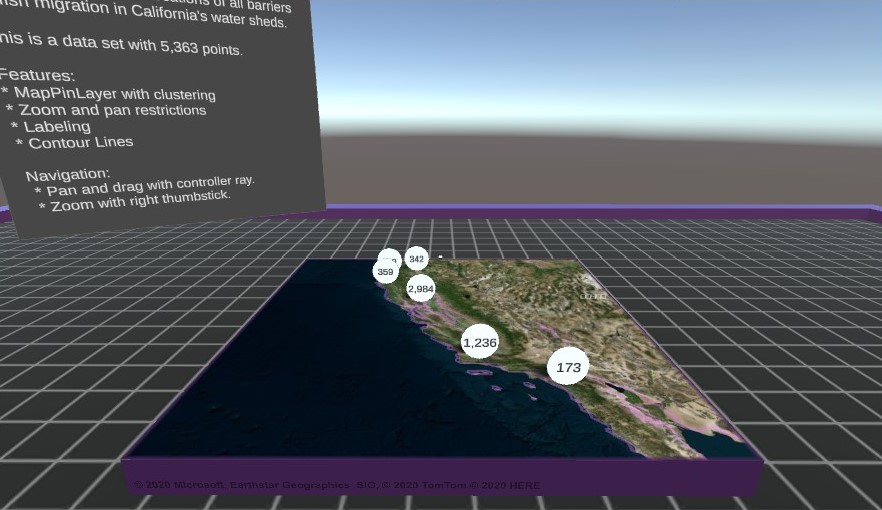The image size is (882, 510).
Task: Click the "* Labeling" feature line
Action: click(x=51, y=127)
